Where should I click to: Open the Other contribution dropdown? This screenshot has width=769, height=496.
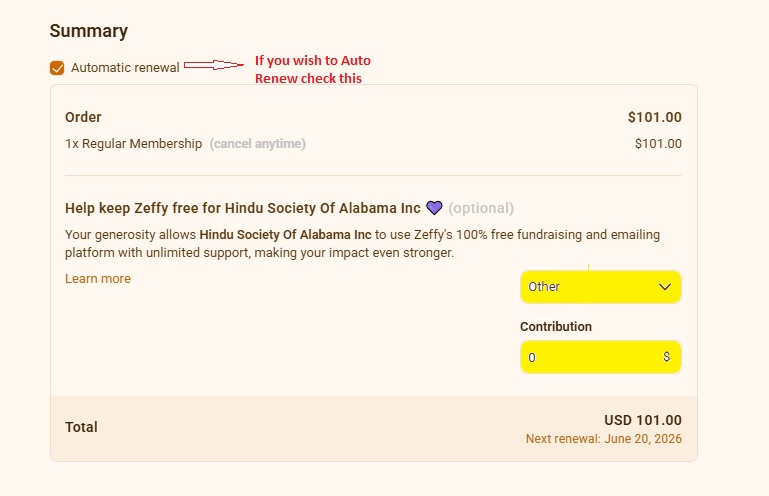[601, 287]
